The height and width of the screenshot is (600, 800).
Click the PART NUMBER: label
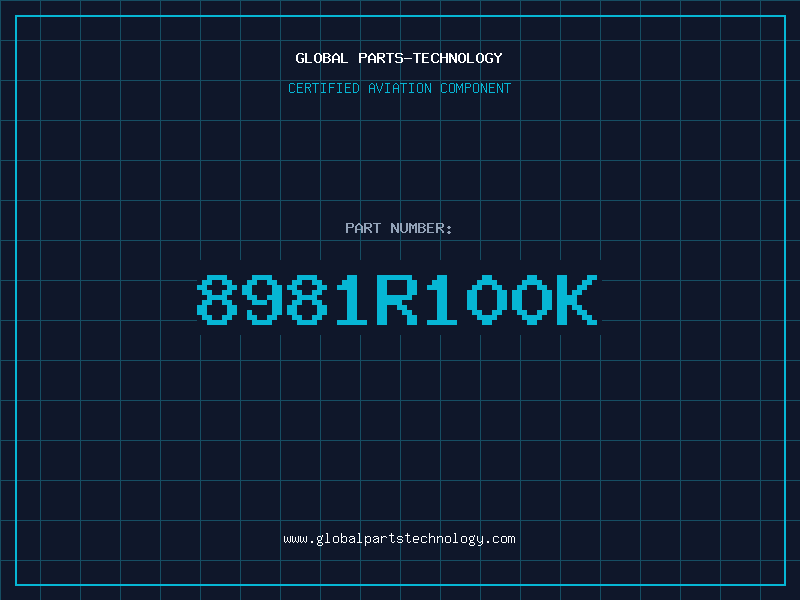[x=398, y=228]
